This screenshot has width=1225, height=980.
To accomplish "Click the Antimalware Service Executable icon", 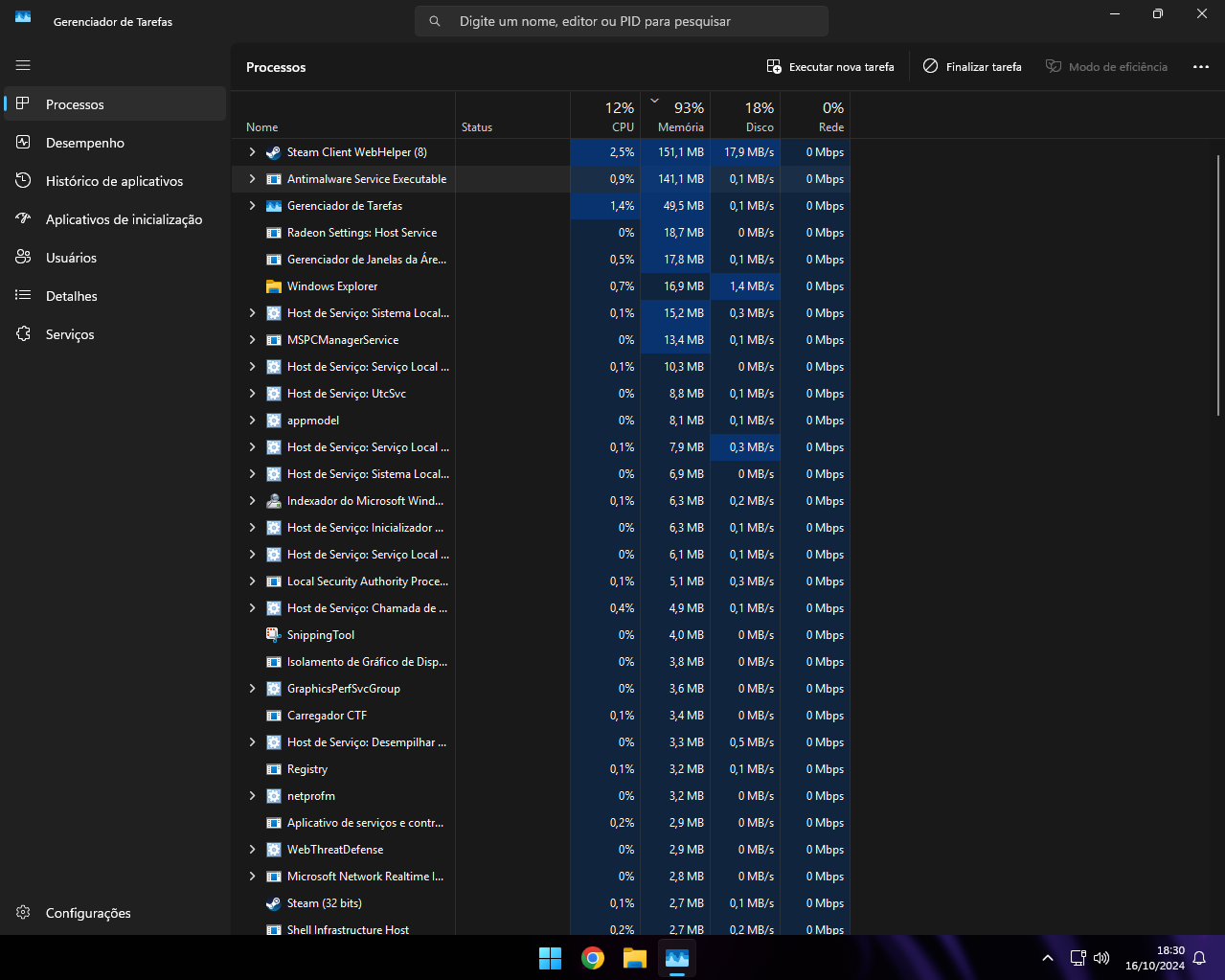I will [x=274, y=179].
